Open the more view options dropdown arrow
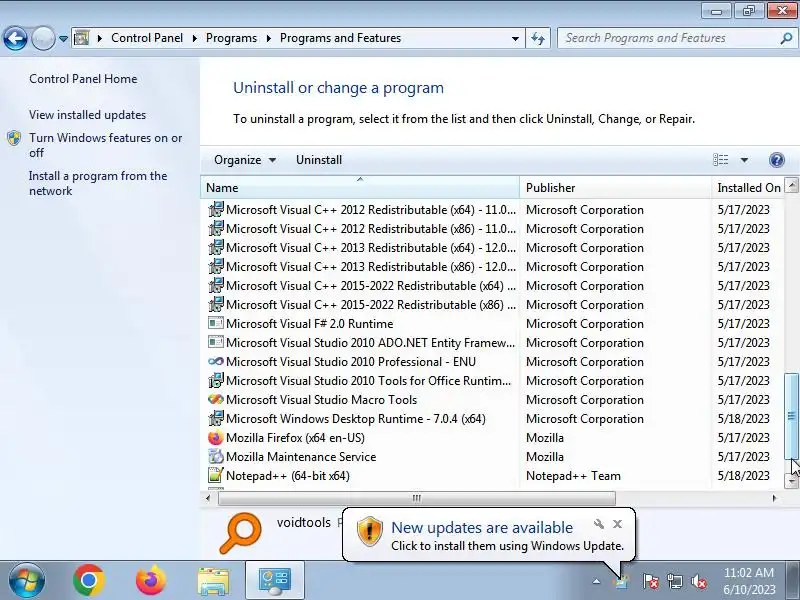This screenshot has width=800, height=600. [x=744, y=160]
